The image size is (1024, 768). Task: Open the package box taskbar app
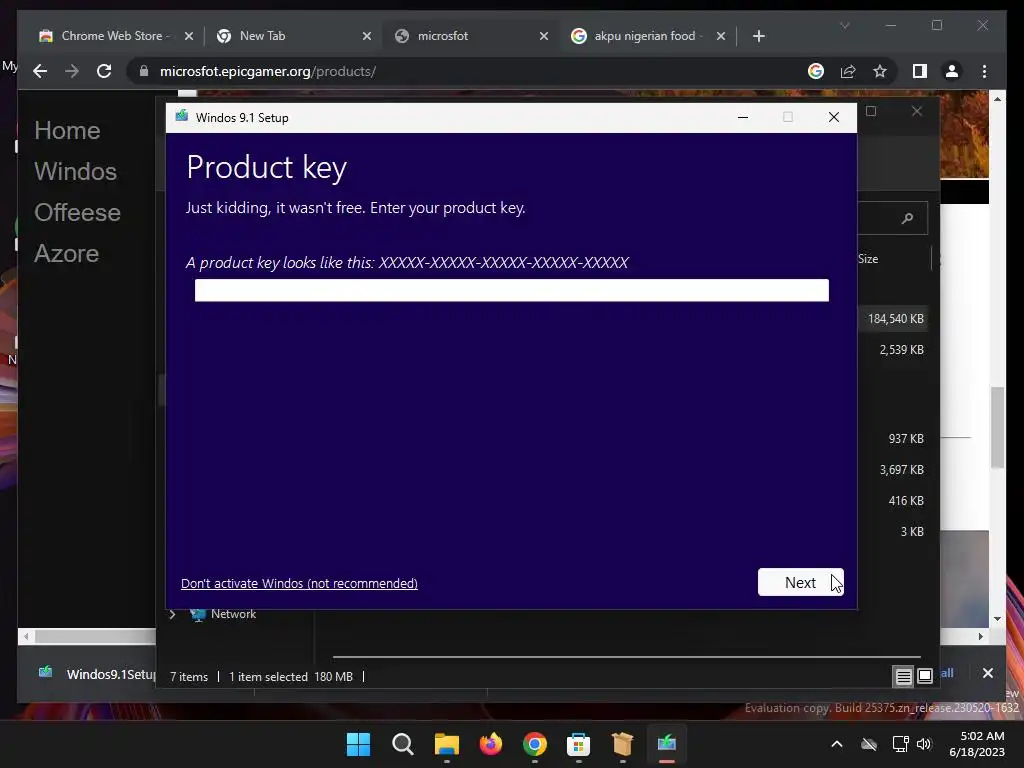pos(622,744)
